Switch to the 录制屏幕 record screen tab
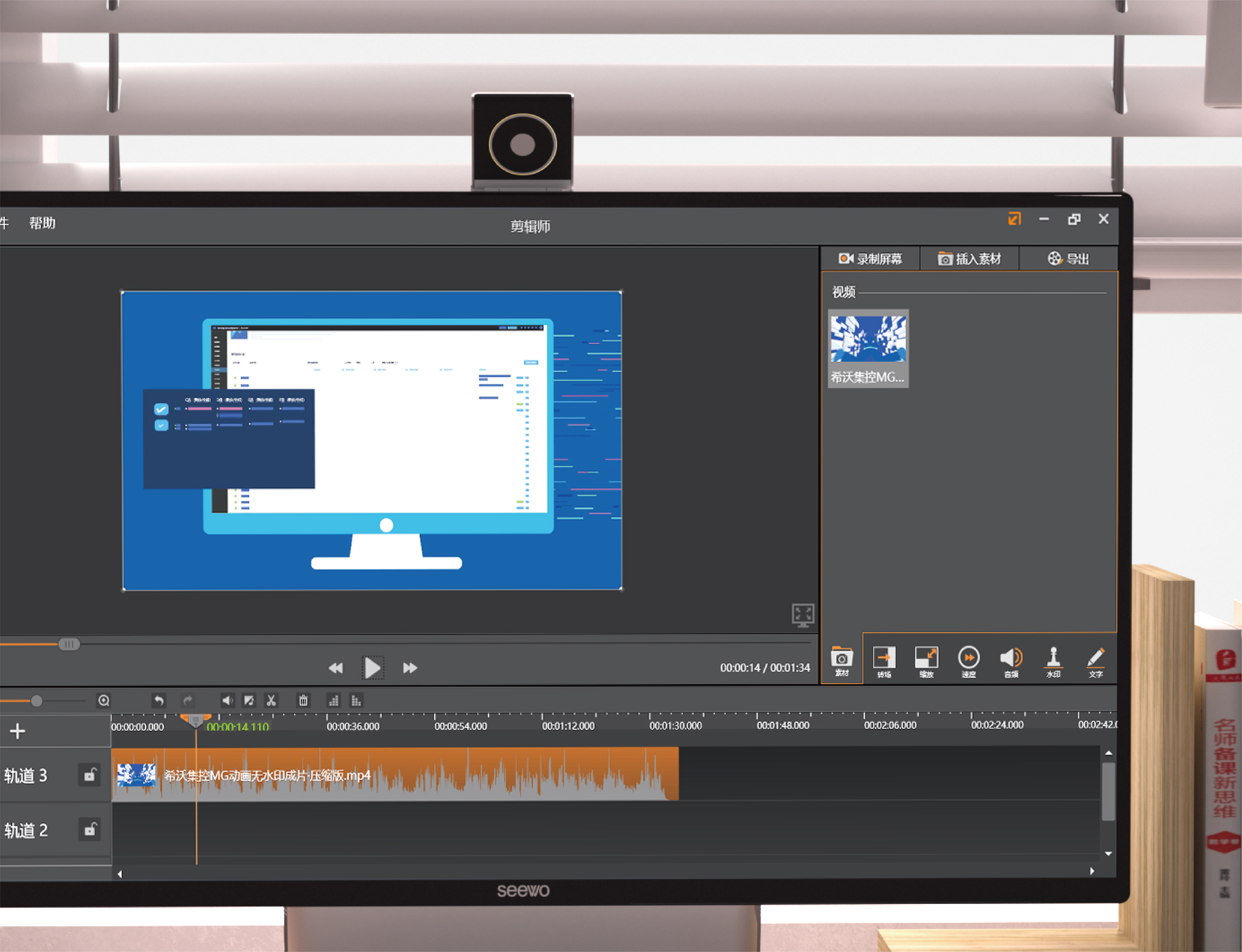This screenshot has width=1242, height=952. tap(870, 259)
